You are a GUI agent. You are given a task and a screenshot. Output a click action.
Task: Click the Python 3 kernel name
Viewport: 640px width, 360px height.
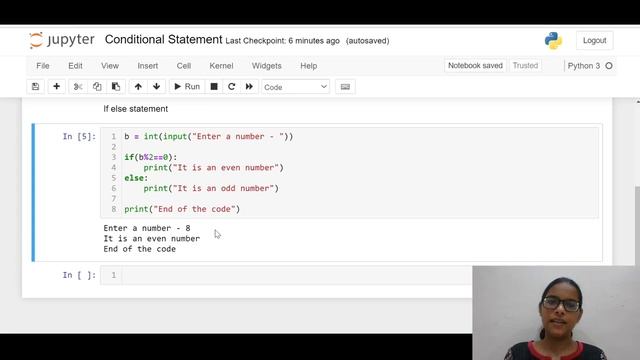coord(584,66)
